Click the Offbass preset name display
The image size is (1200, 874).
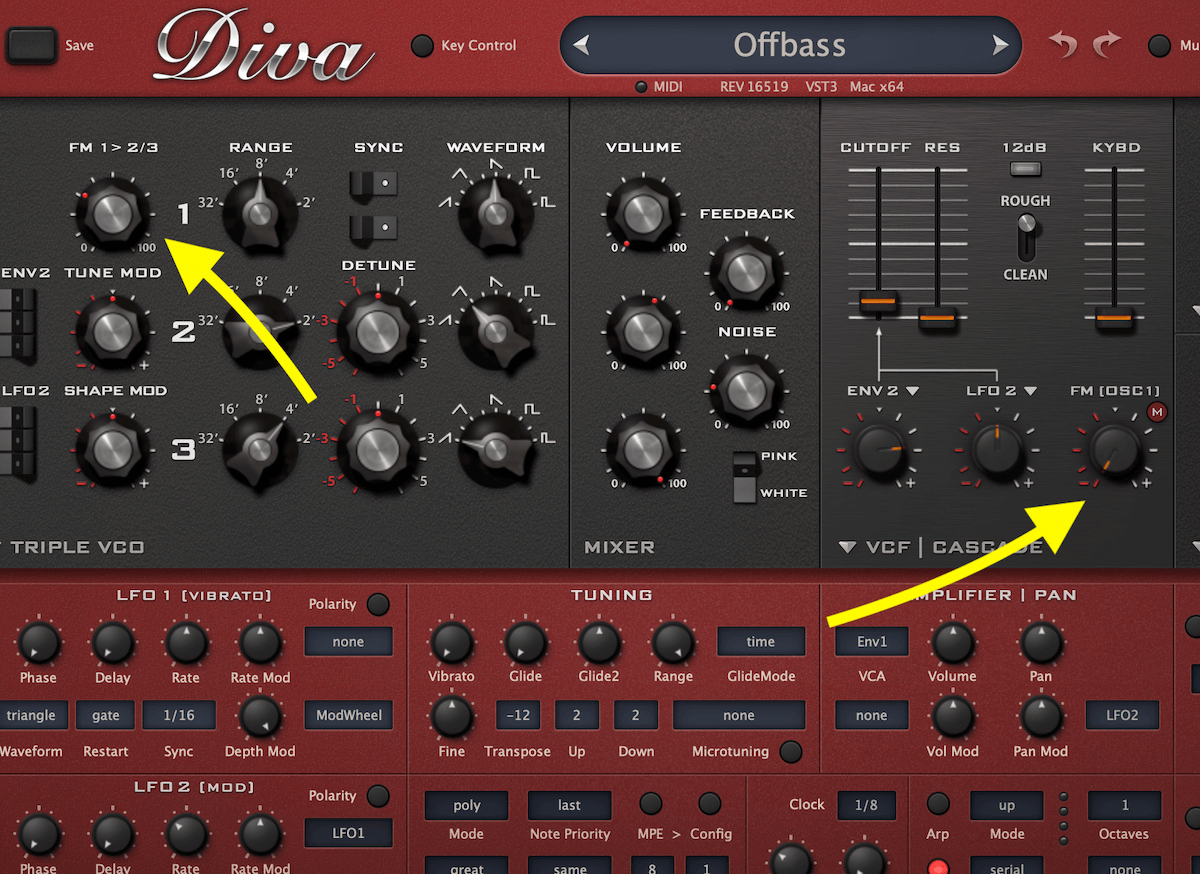(x=790, y=45)
